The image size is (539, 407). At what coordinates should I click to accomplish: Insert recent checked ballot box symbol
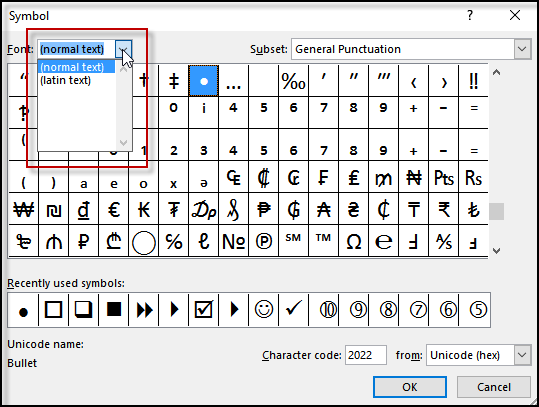point(204,310)
